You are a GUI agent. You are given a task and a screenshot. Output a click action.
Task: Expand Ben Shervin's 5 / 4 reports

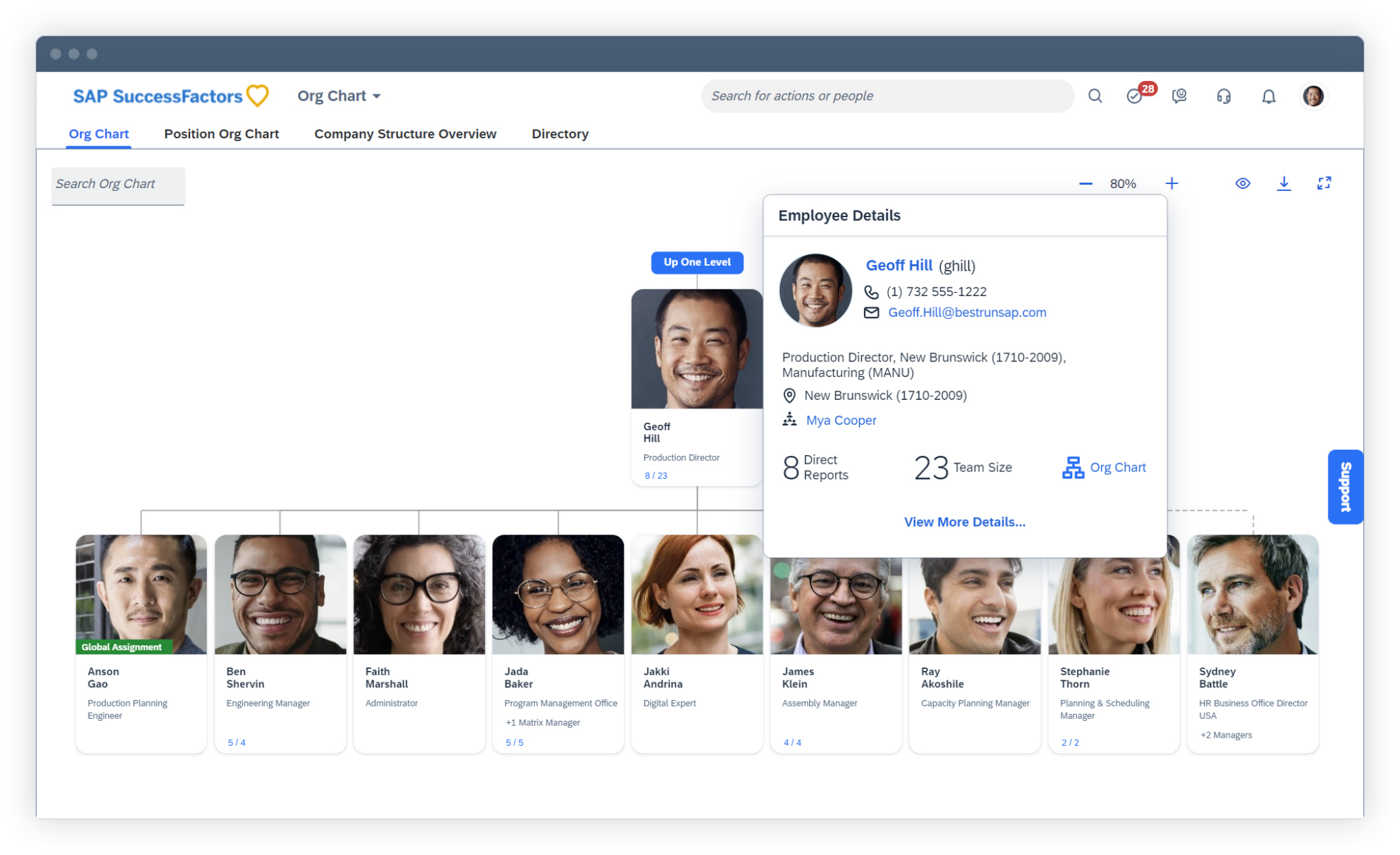(x=237, y=742)
